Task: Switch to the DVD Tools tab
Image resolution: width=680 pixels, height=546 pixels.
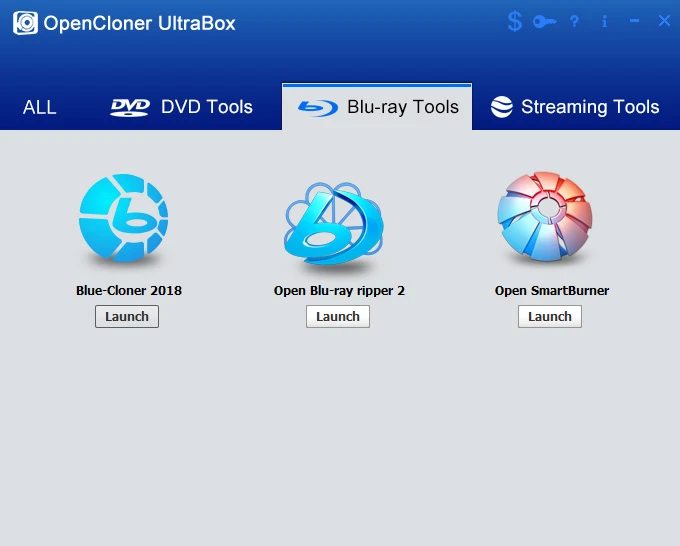Action: point(181,107)
